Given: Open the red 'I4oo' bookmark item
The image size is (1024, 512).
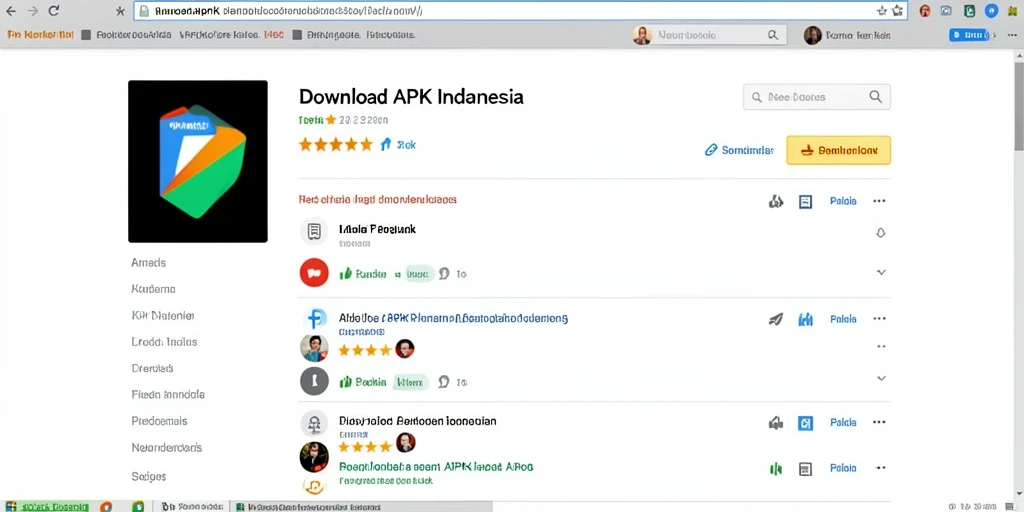Looking at the screenshot, I should [274, 35].
